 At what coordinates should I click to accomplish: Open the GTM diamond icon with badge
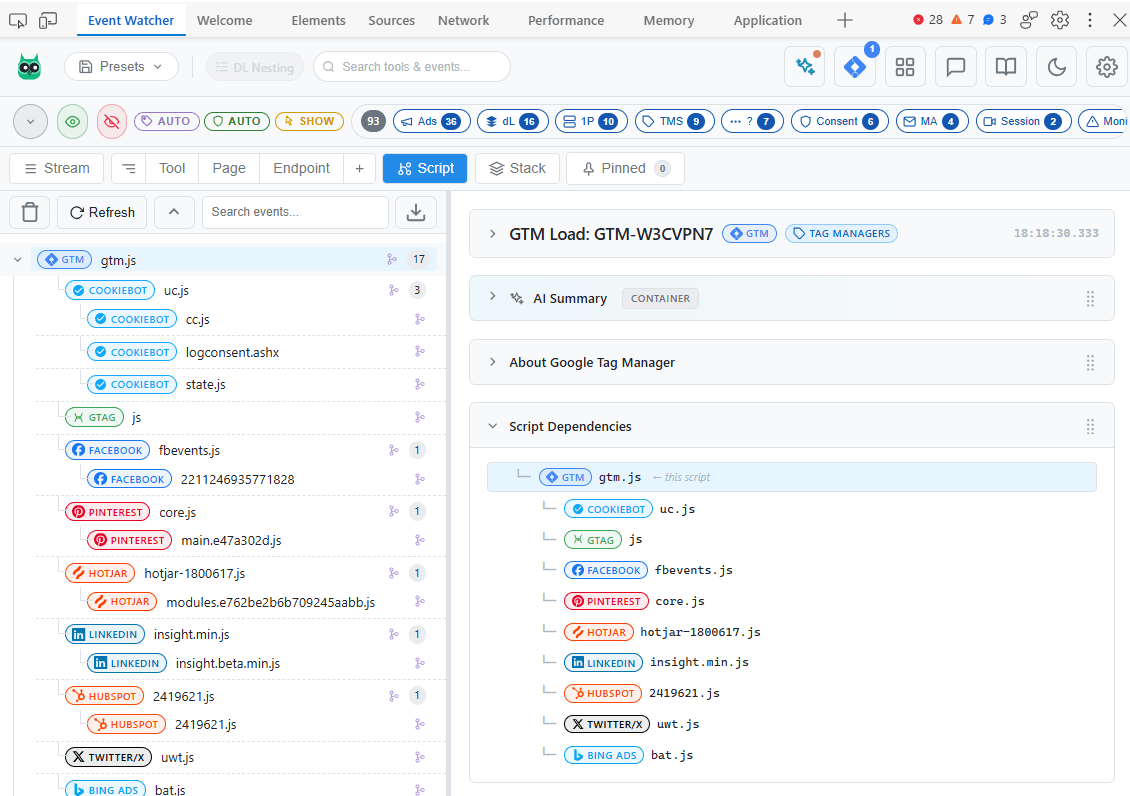click(855, 67)
